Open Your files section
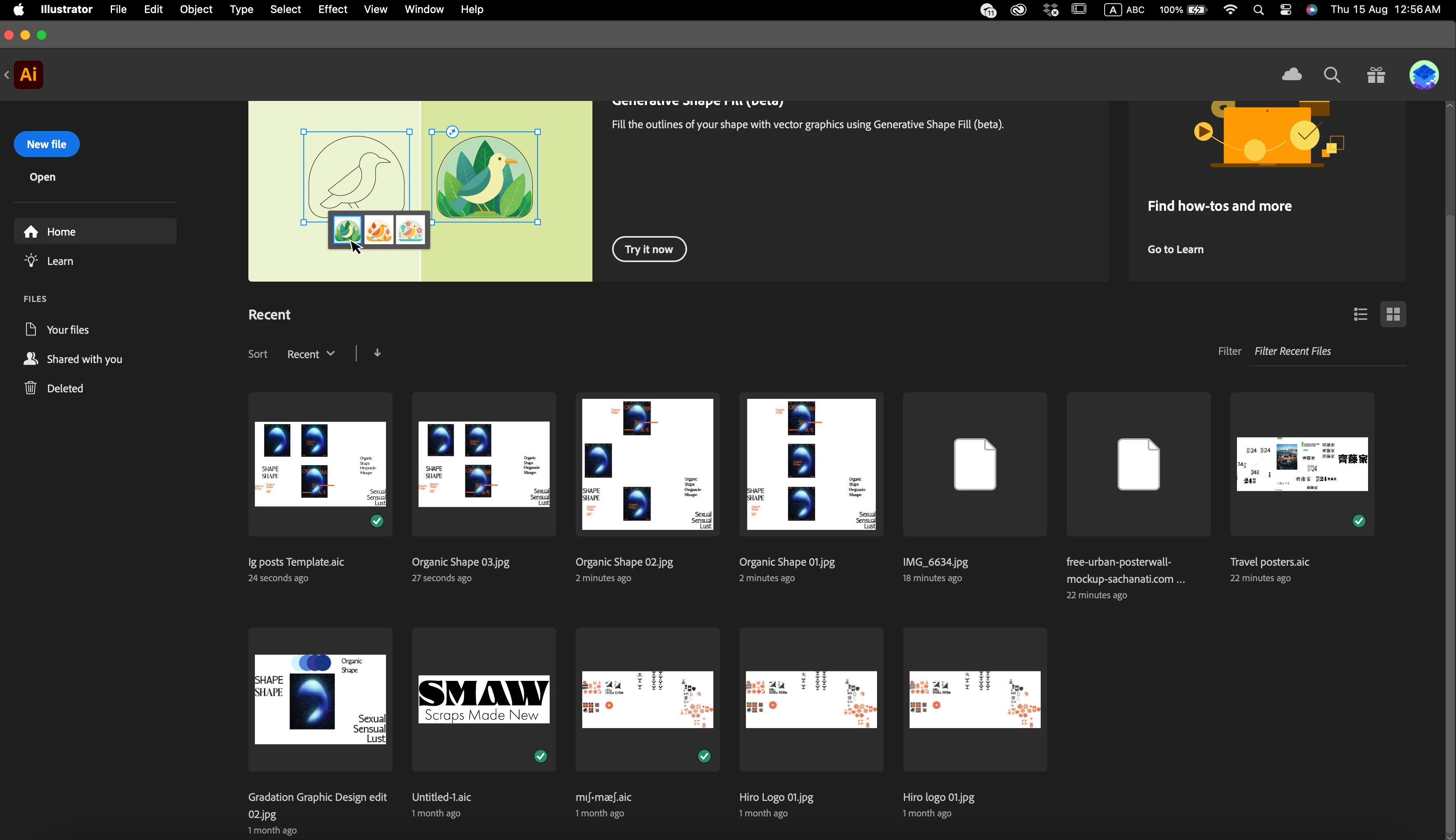The image size is (1456, 840). click(68, 329)
